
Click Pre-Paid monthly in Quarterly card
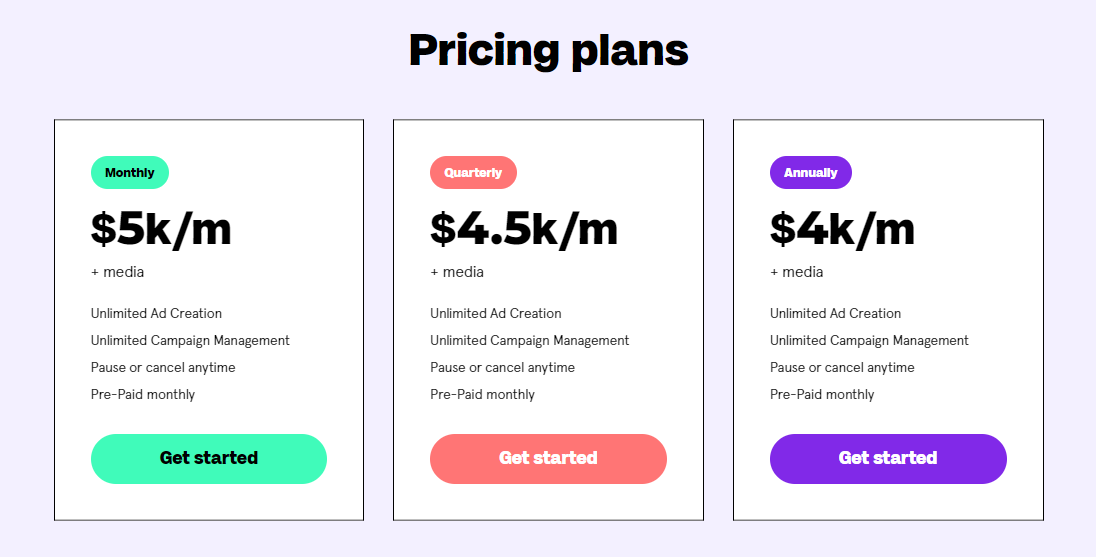[482, 395]
